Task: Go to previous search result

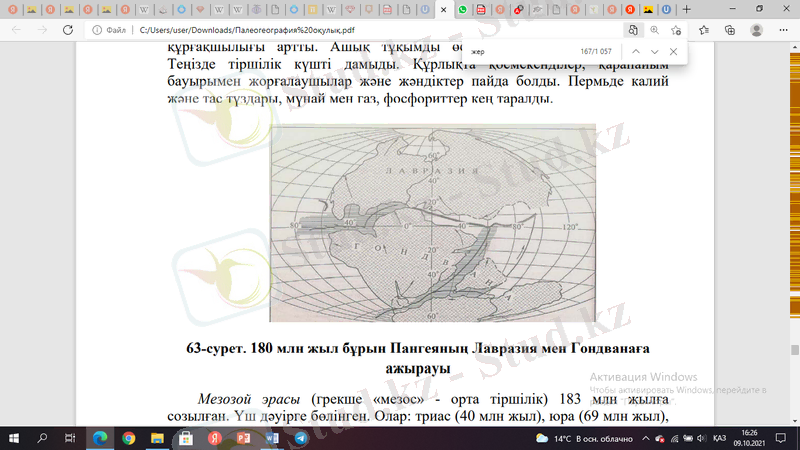Action: 635,51
